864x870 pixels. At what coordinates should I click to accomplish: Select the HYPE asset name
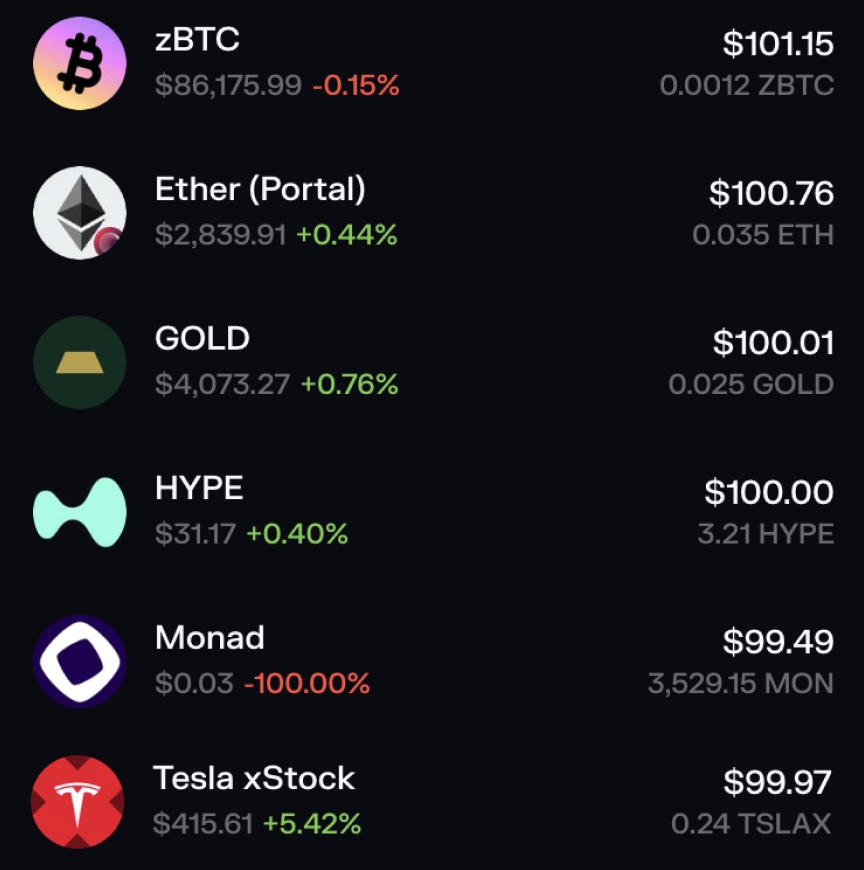pos(199,488)
